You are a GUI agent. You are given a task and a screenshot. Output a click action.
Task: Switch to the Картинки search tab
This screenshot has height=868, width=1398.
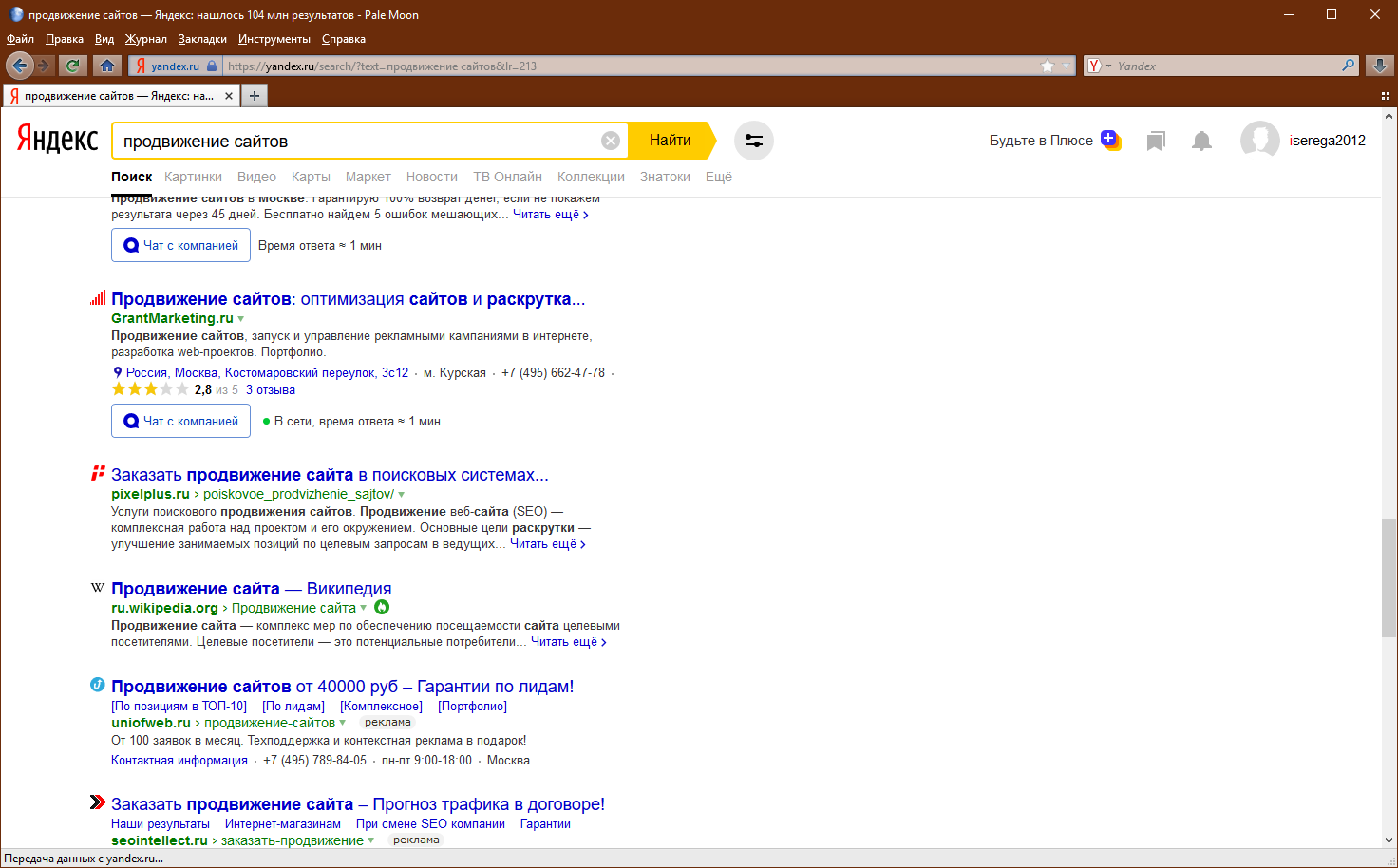[x=193, y=177]
